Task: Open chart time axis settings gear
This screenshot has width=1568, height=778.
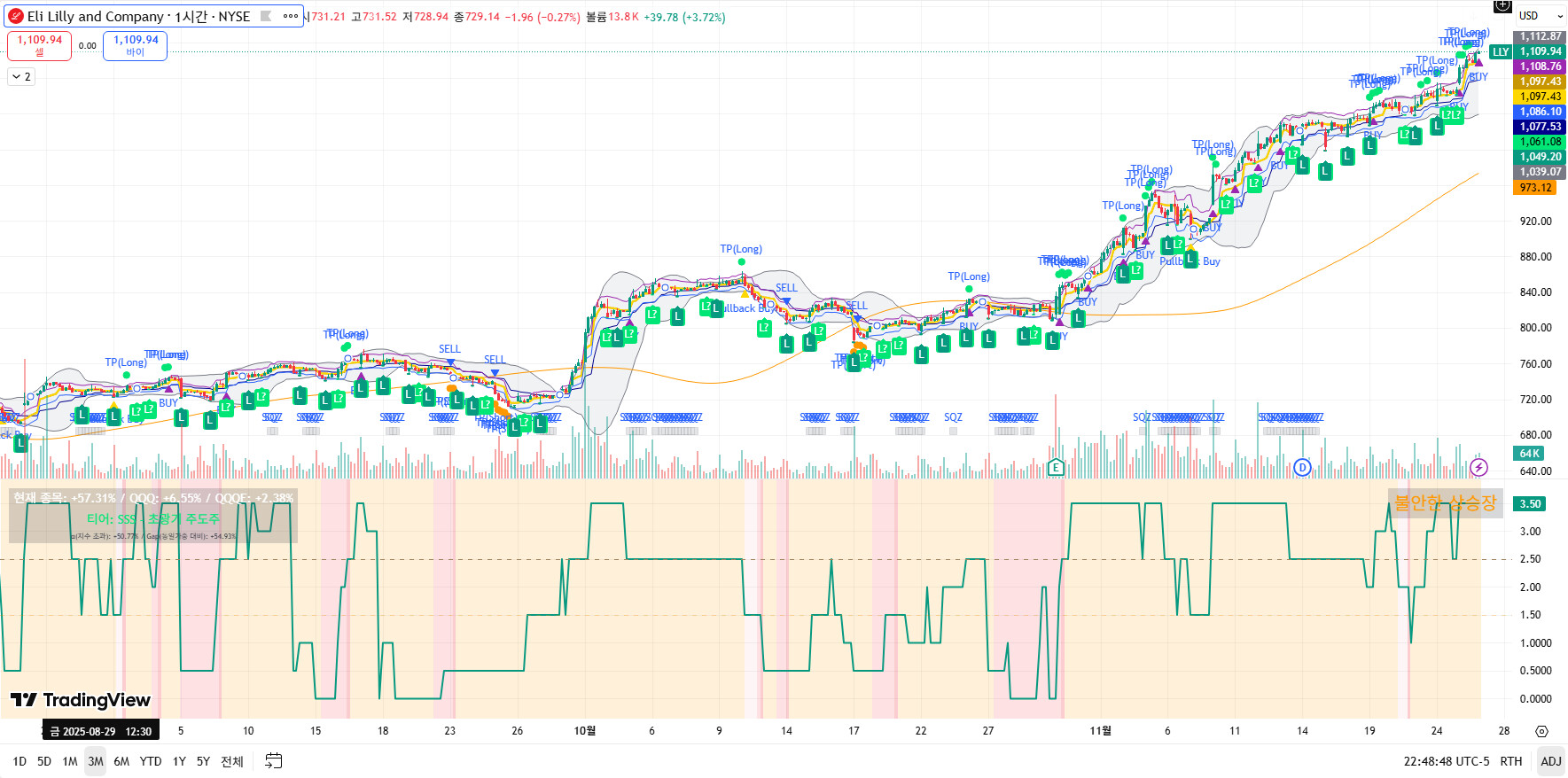Action: point(1542,731)
